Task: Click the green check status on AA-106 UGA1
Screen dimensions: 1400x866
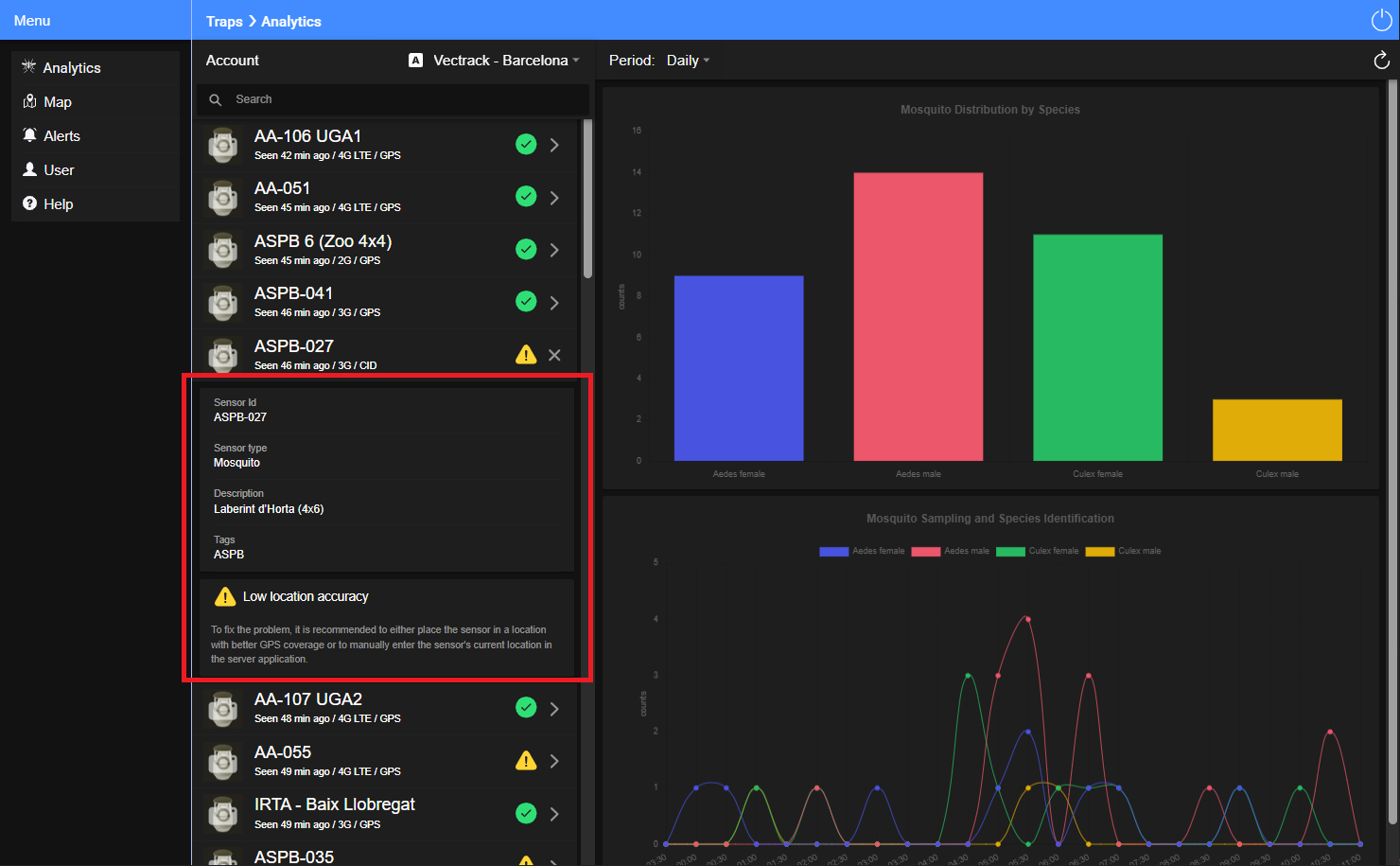Action: pos(526,144)
